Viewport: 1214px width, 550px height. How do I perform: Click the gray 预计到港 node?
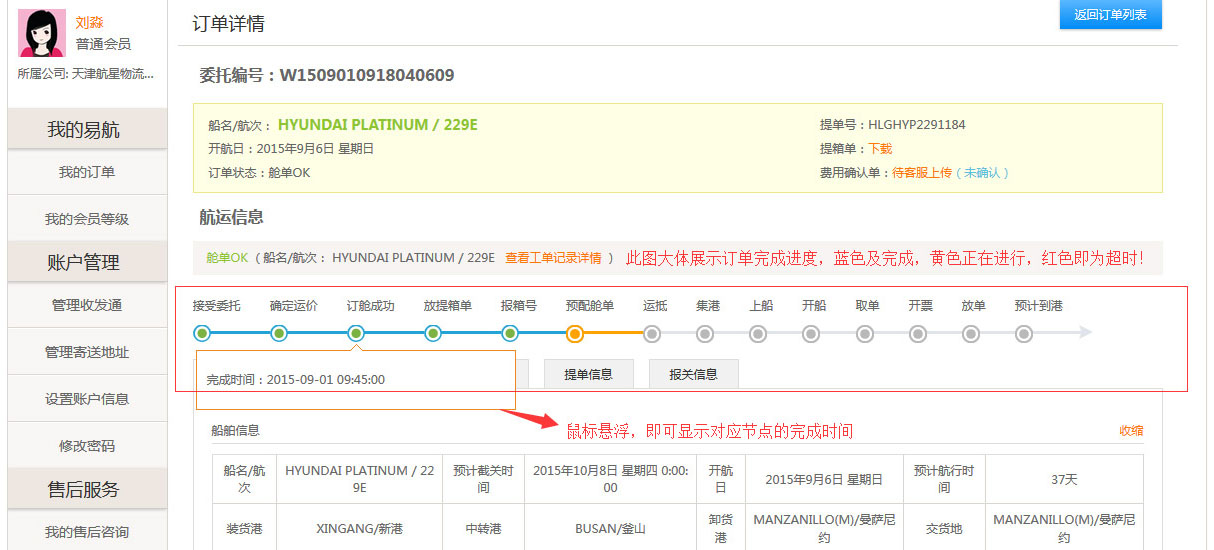point(1023,334)
